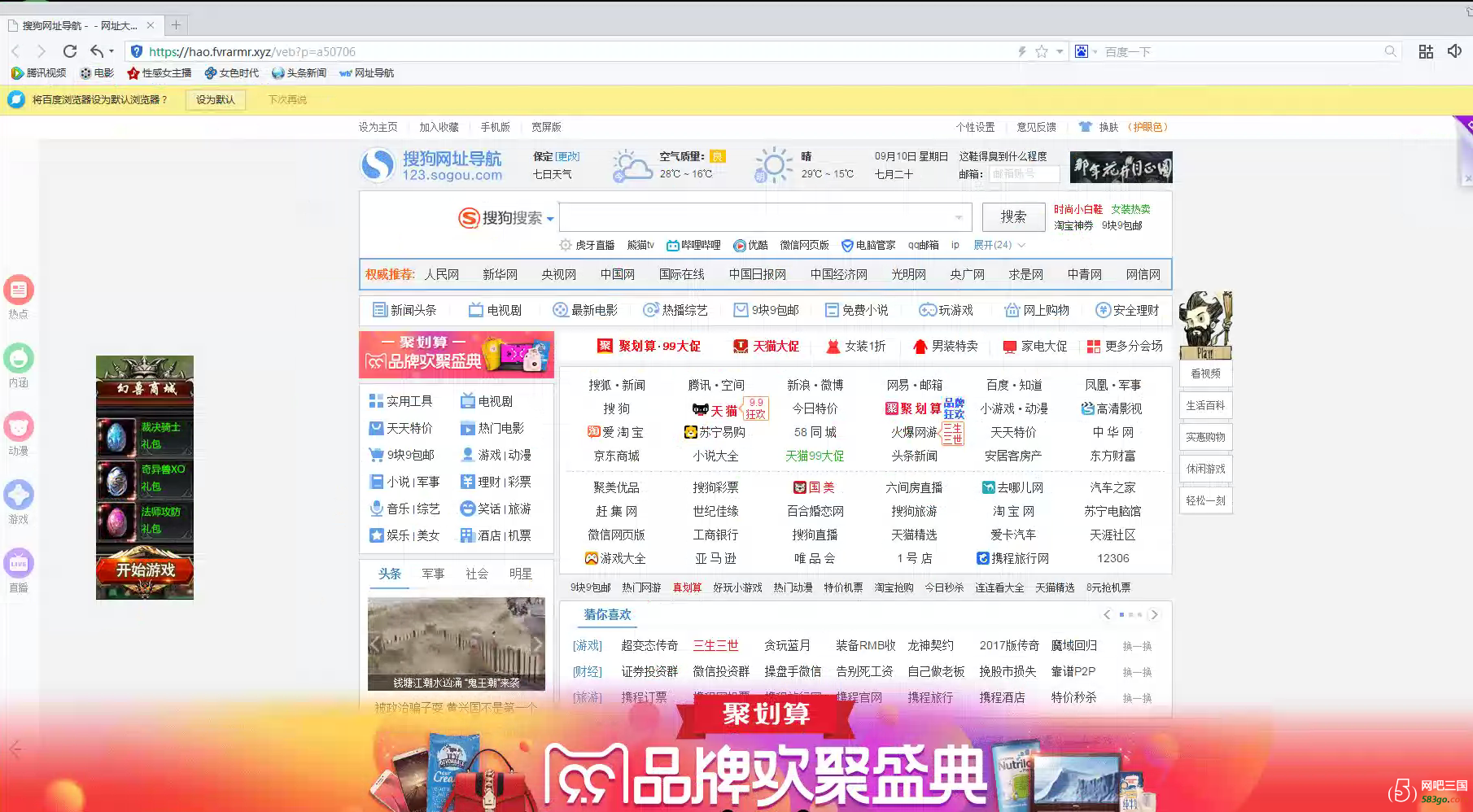Open the apps grid icon at top right
Image resolution: width=1473 pixels, height=812 pixels.
(x=1426, y=51)
